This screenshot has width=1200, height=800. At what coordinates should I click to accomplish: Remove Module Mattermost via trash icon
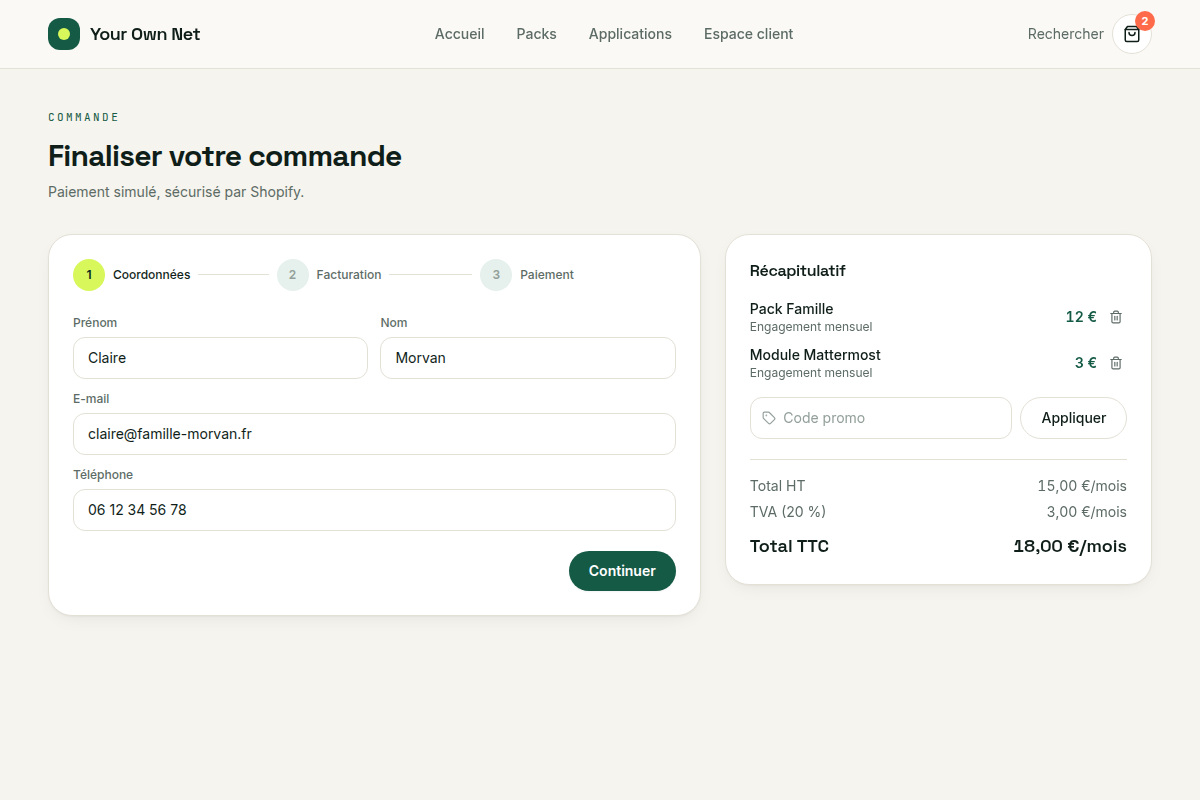pyautogui.click(x=1116, y=363)
